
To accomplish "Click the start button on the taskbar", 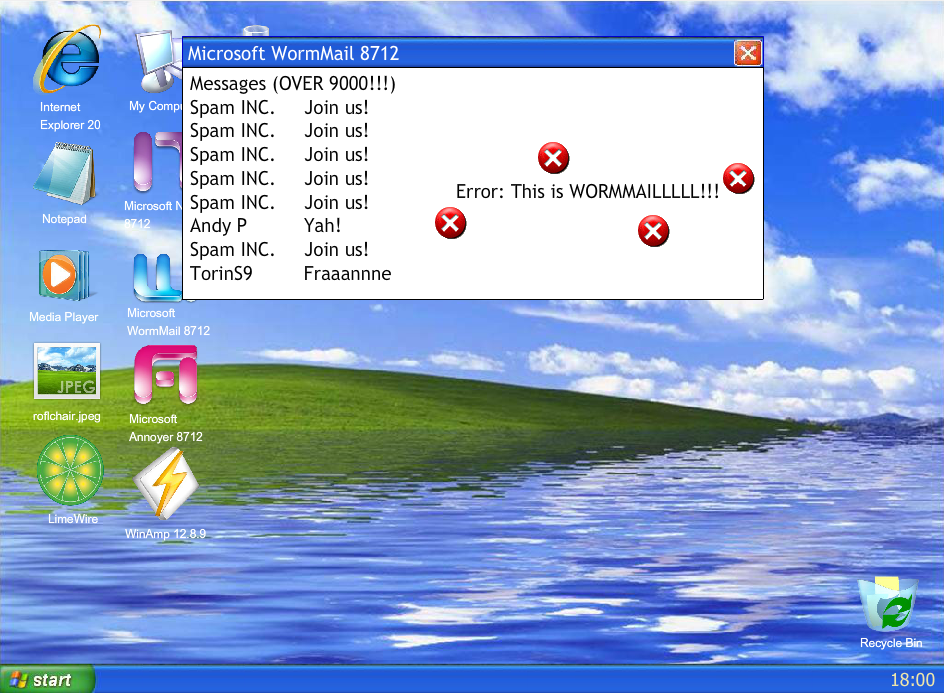I will [47, 680].
